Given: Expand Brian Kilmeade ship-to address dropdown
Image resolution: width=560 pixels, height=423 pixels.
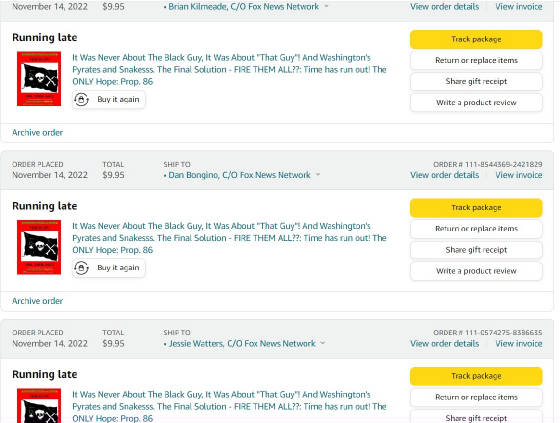Looking at the screenshot, I should [x=326, y=6].
